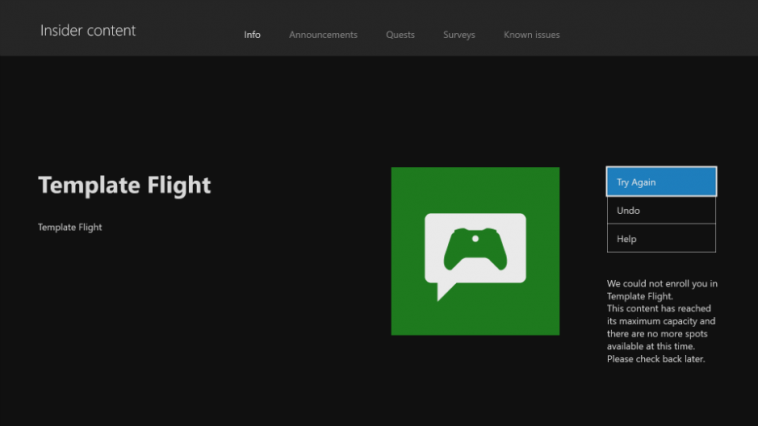Click the green controller feedback tile
The height and width of the screenshot is (426, 758).
475,251
